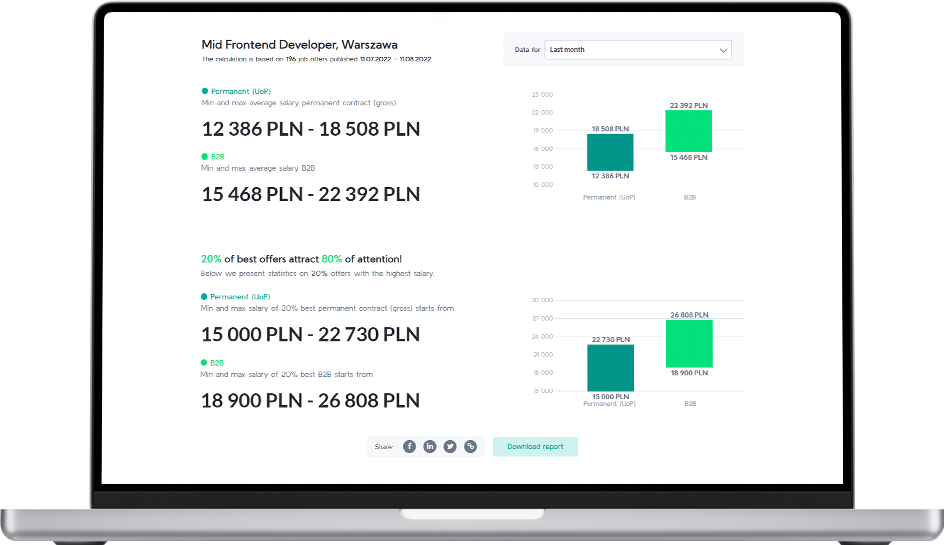Screen dimensions: 944x545
Task: Open the 'Data for' Last month dropdown
Action: [x=638, y=50]
